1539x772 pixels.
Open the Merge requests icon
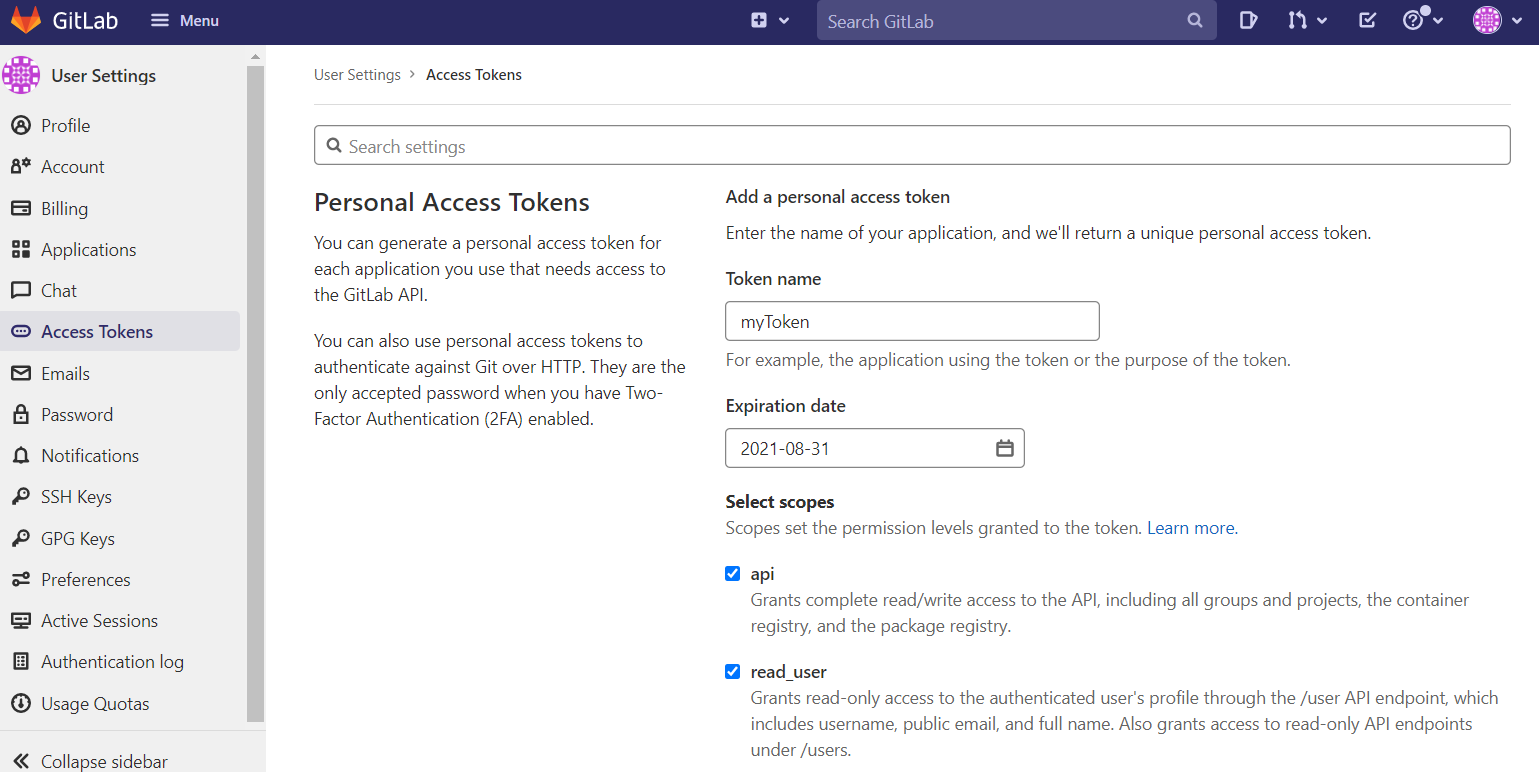click(1300, 20)
